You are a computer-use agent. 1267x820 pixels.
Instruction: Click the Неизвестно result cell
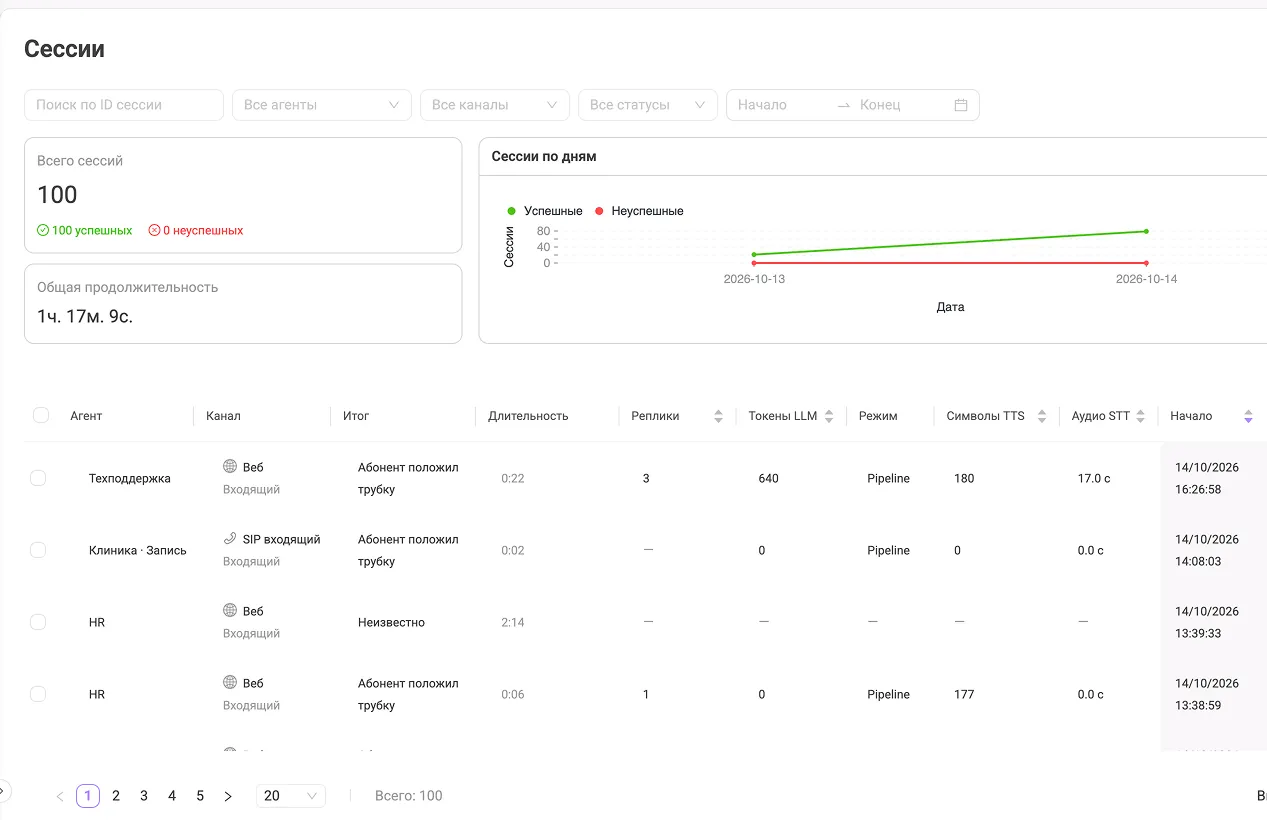click(x=391, y=622)
